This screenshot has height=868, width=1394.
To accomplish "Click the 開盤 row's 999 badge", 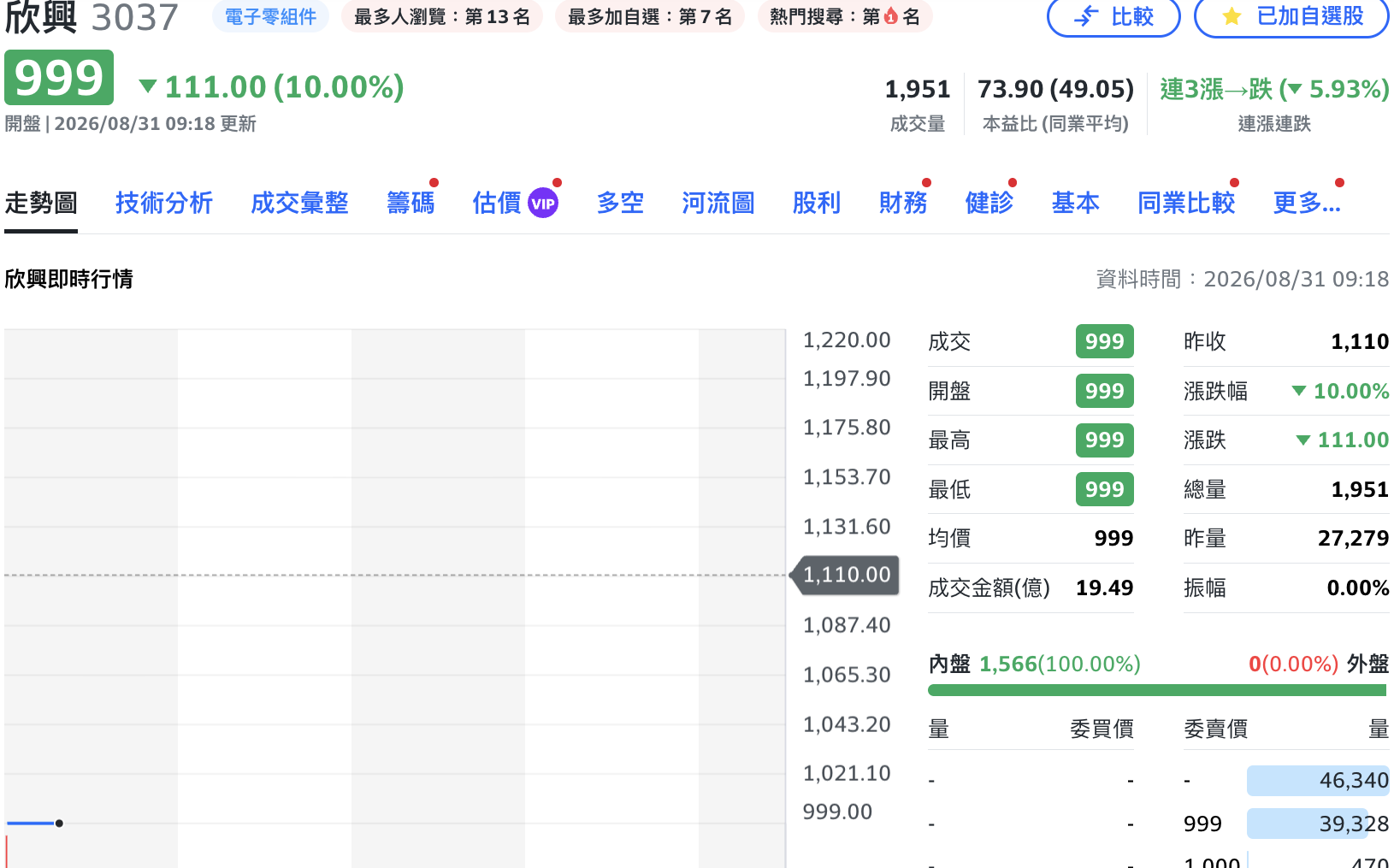I will tap(1104, 391).
